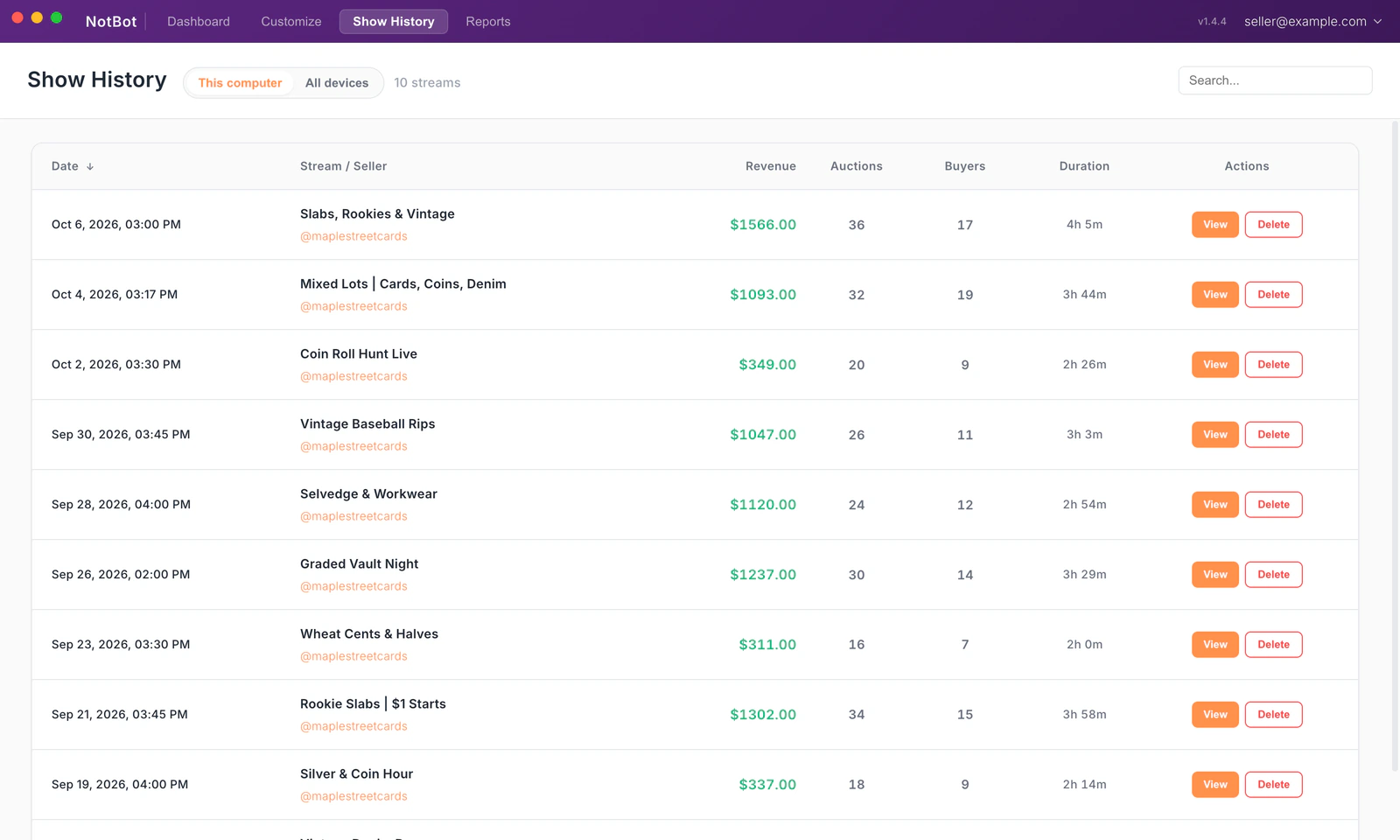Click the Revenue column header

[770, 166]
